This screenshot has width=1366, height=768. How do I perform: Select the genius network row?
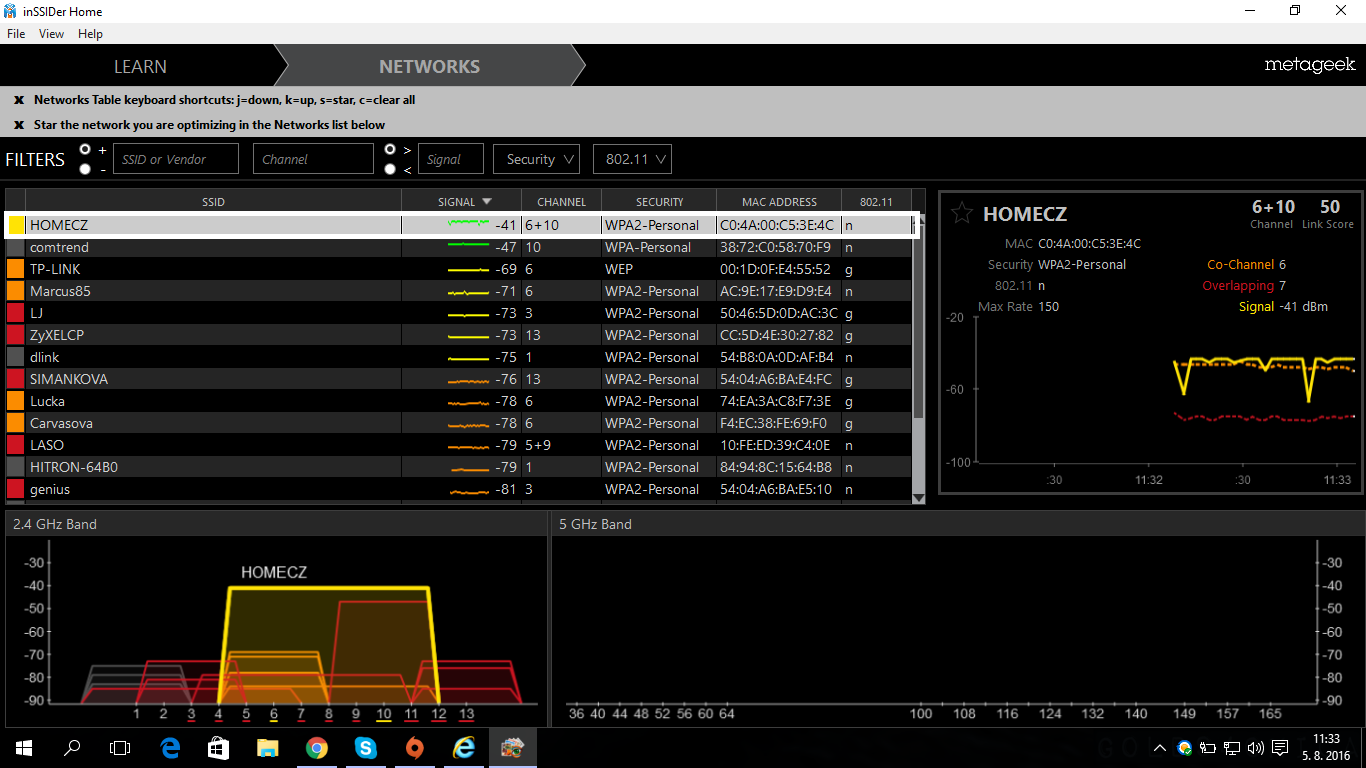click(459, 489)
